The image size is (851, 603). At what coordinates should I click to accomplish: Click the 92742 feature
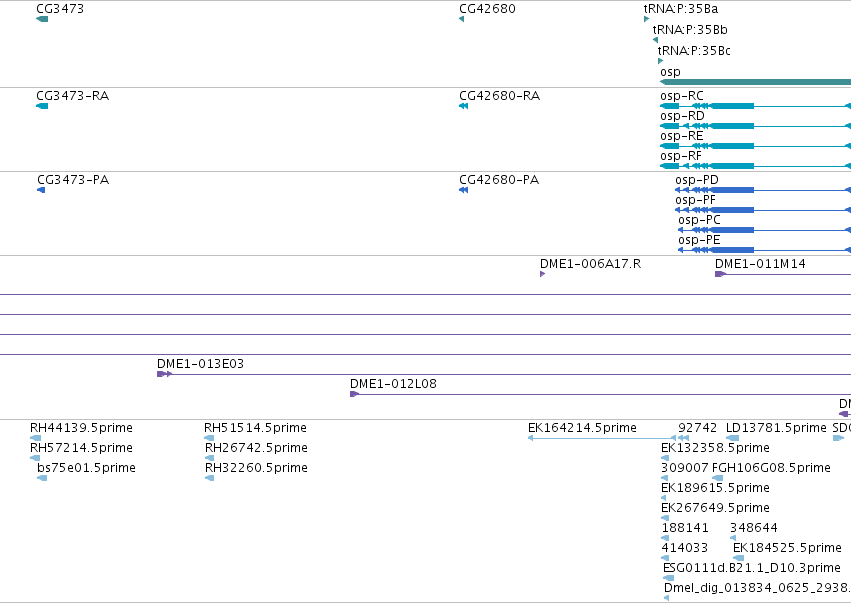pyautogui.click(x=684, y=438)
